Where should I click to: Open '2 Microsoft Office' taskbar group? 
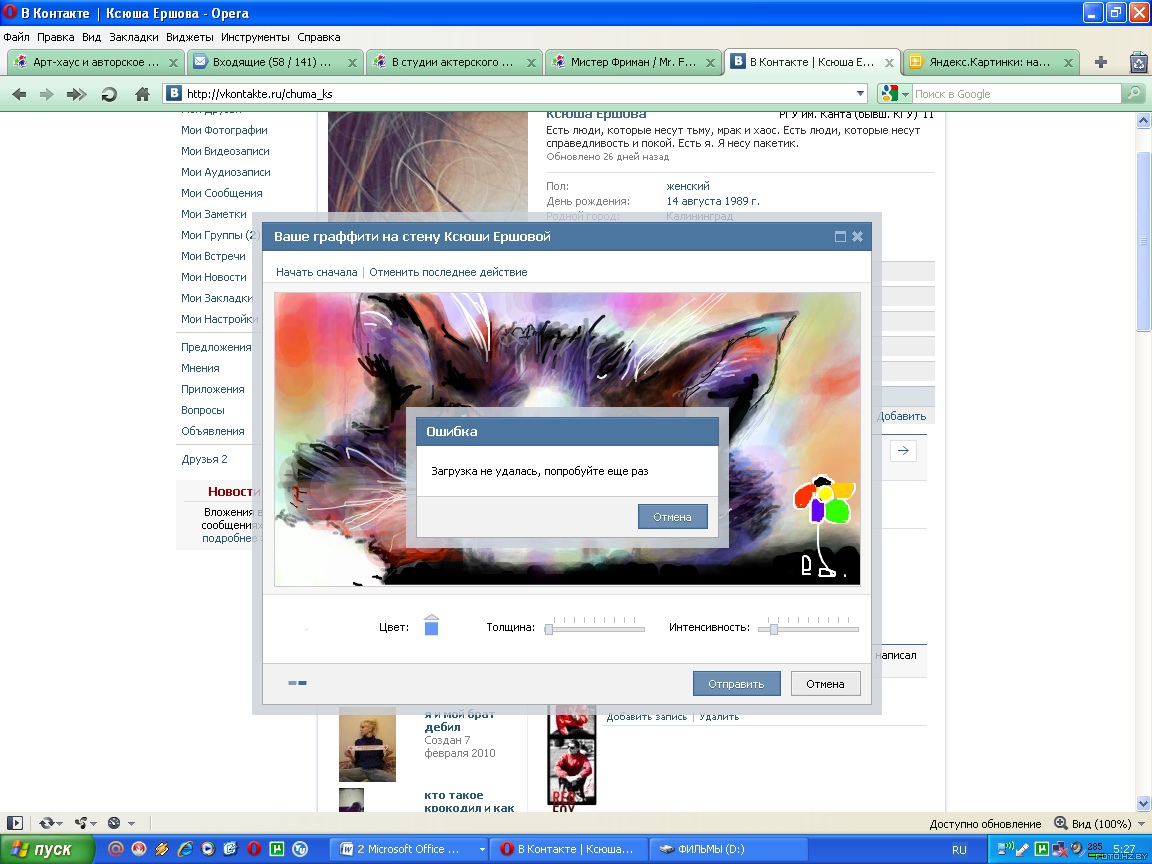coord(408,849)
